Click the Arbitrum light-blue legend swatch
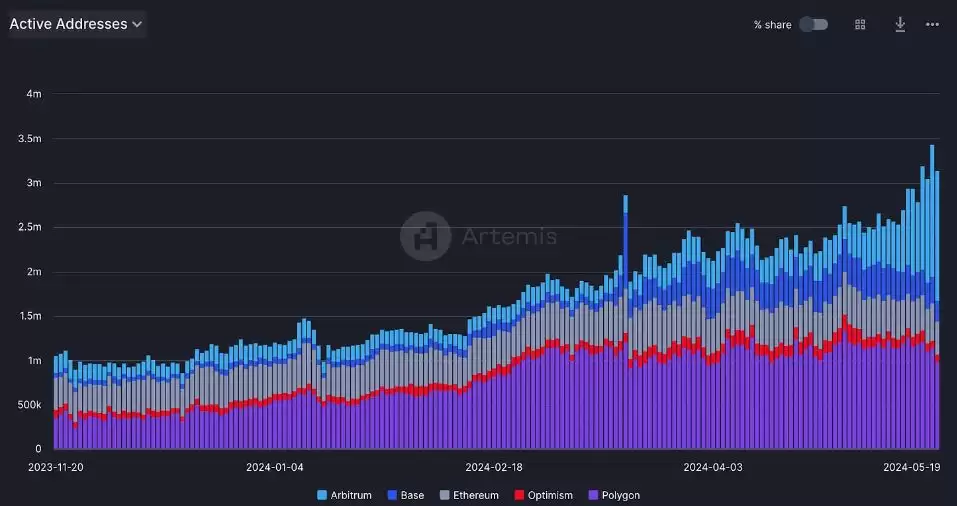 322,495
